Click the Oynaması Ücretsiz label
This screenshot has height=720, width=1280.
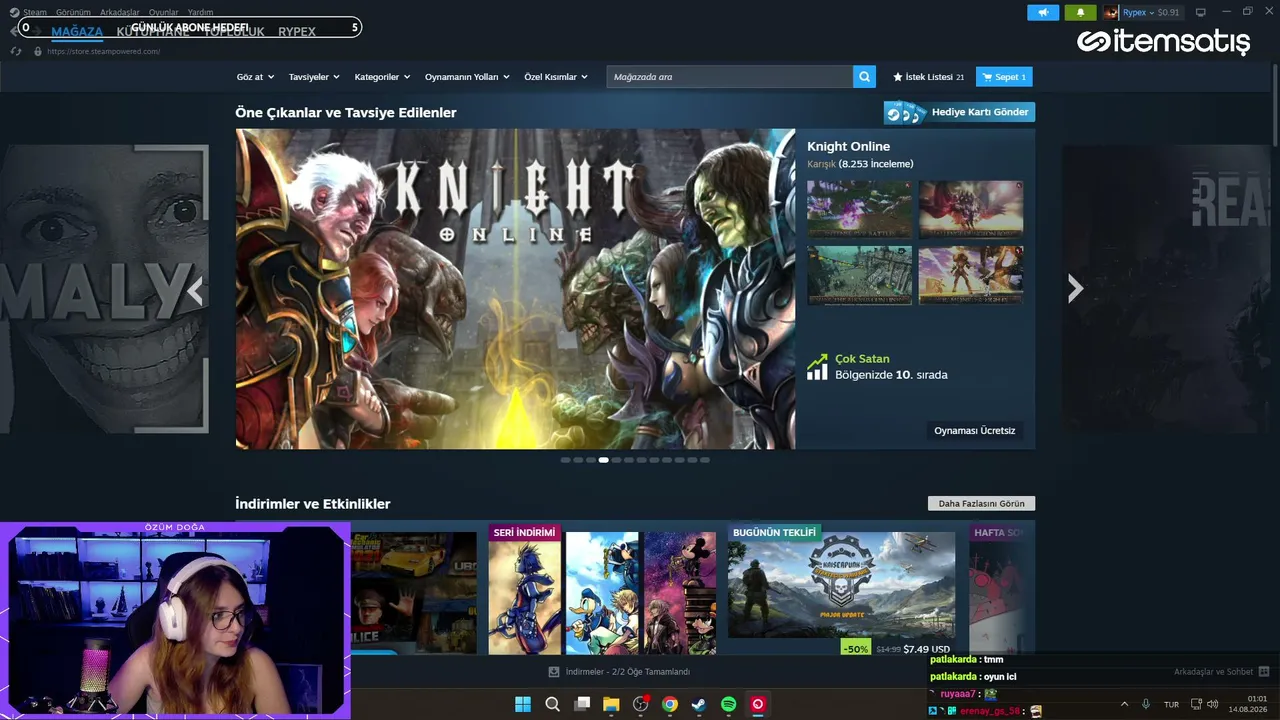click(975, 430)
